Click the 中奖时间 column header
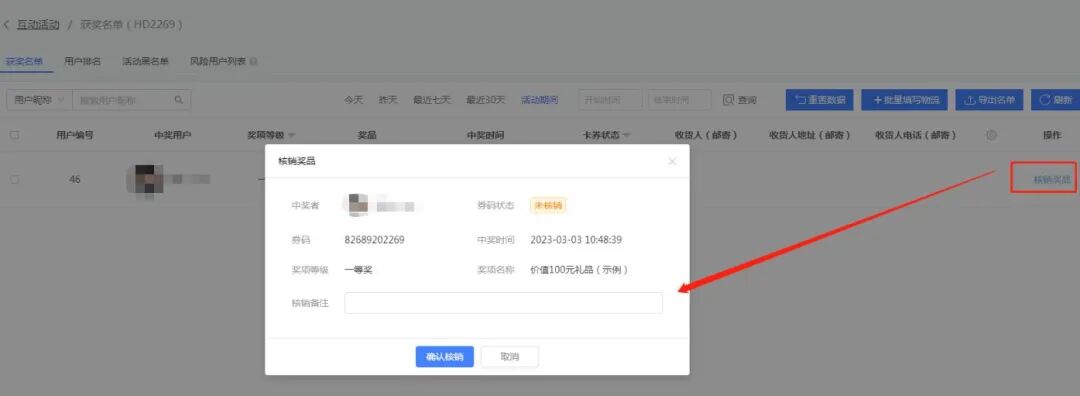 [x=485, y=135]
